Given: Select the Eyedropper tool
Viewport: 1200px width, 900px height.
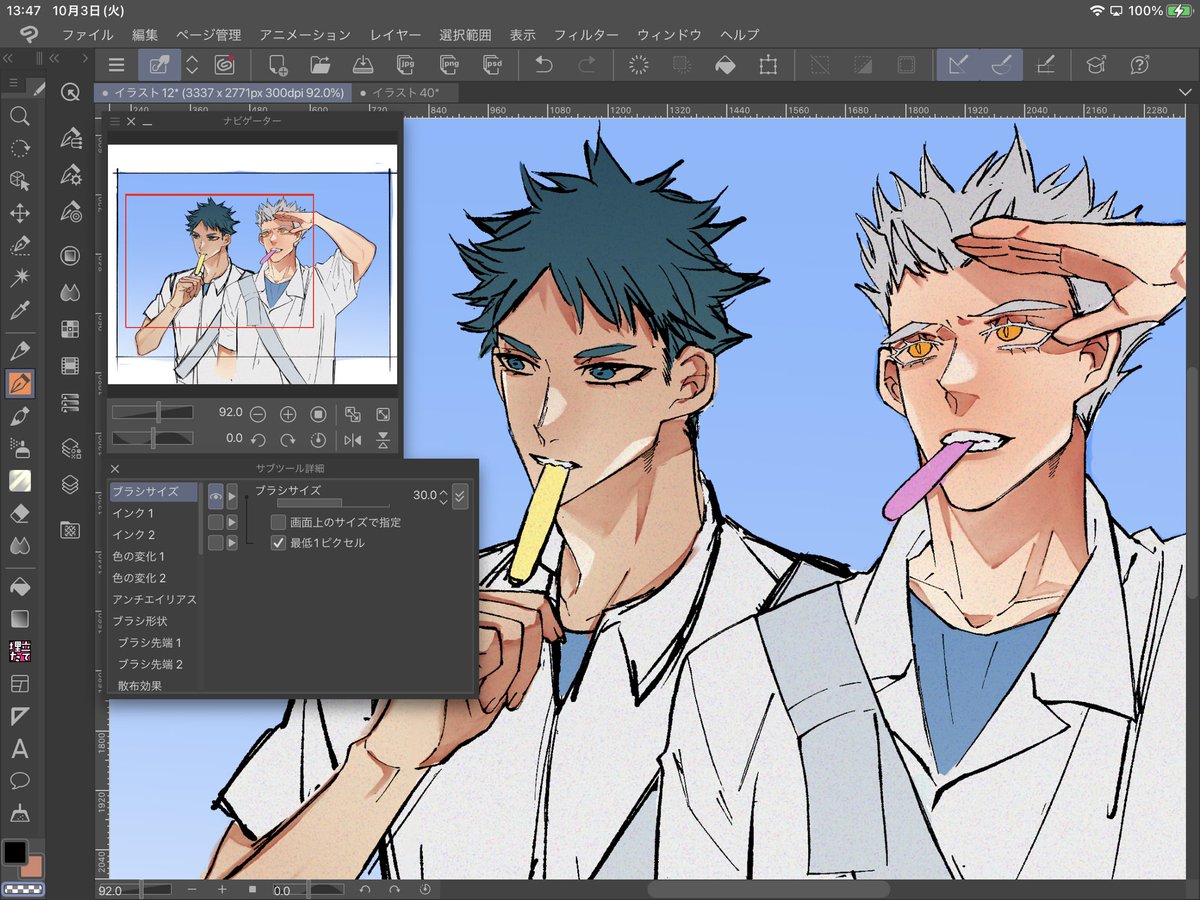Looking at the screenshot, I should click(19, 309).
